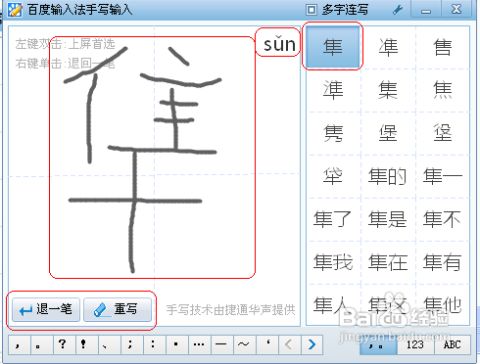480x364 pixels.
Task: Choose candidate character 售
Action: pyautogui.click(x=443, y=47)
